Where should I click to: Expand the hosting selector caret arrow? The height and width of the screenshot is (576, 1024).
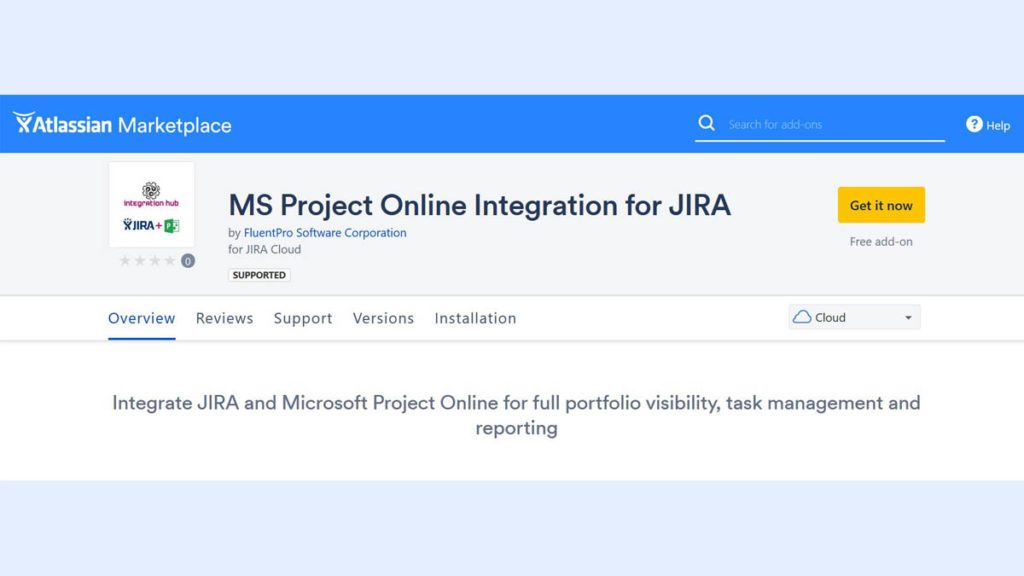pyautogui.click(x=908, y=318)
